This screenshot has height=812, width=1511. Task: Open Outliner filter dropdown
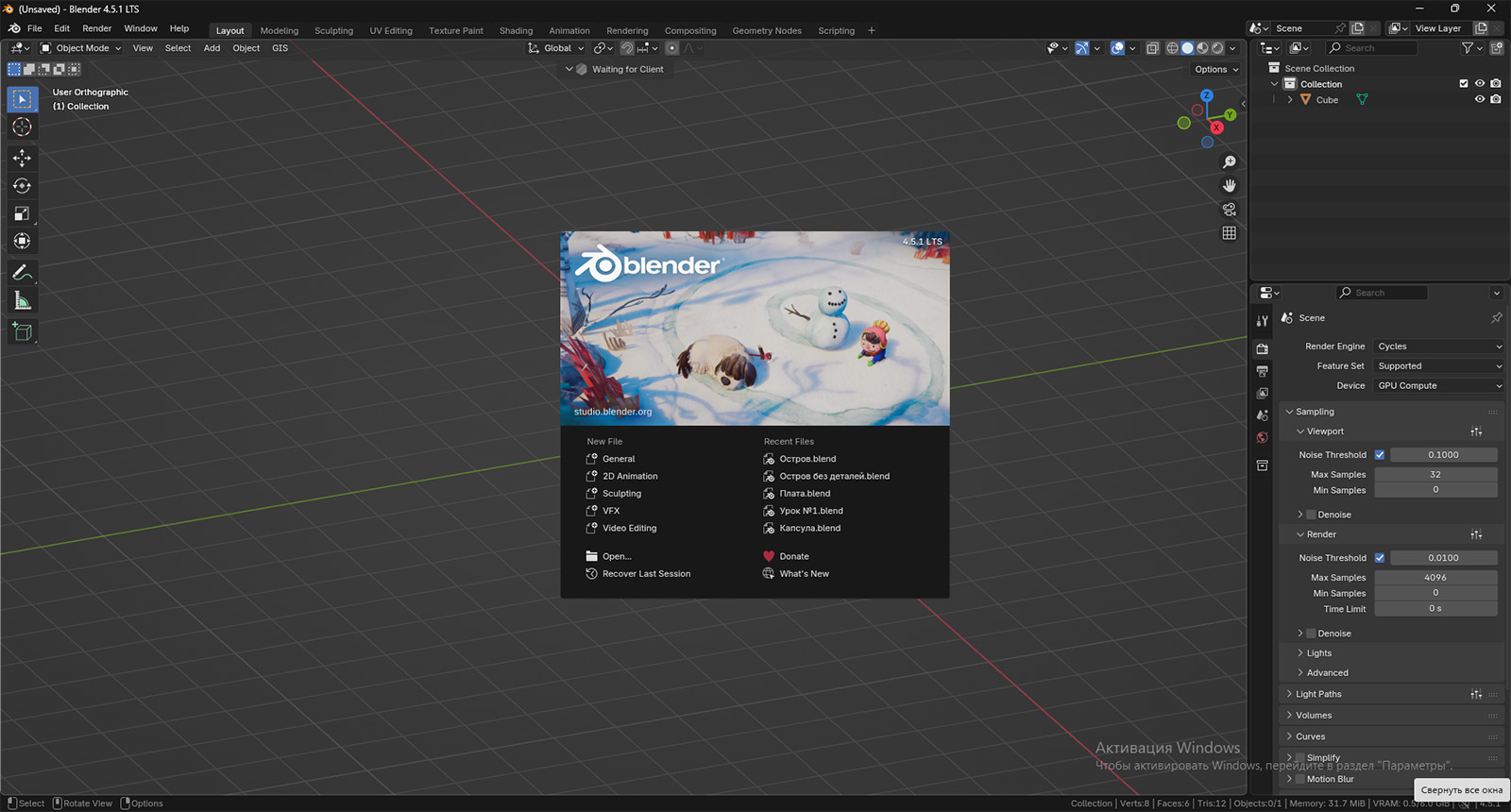coord(1471,48)
